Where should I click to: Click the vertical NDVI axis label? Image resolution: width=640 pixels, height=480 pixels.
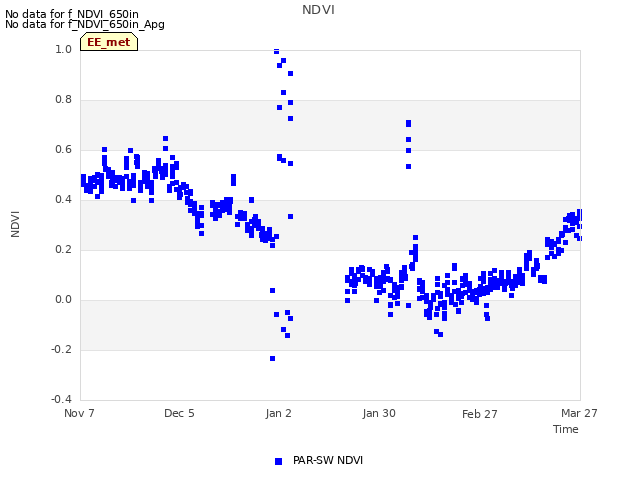[15, 224]
